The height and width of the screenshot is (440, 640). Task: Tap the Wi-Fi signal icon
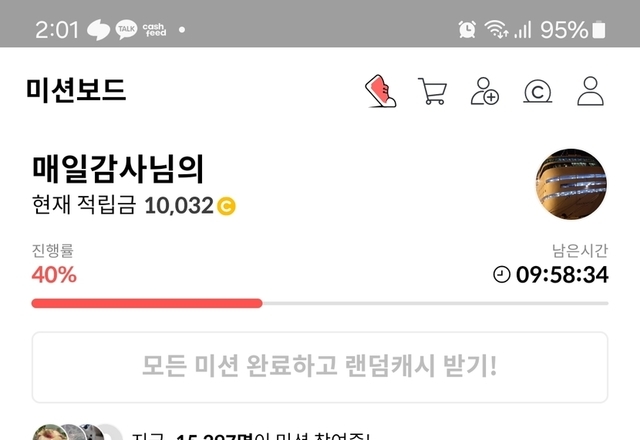(496, 29)
